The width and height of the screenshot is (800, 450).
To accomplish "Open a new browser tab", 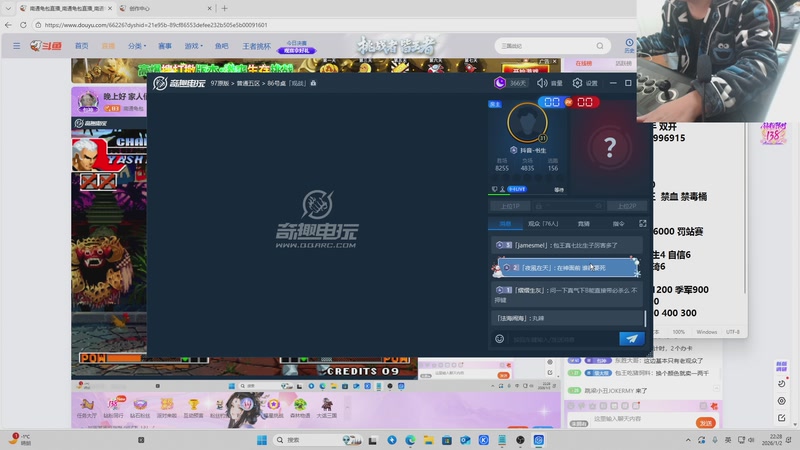I will click(224, 8).
